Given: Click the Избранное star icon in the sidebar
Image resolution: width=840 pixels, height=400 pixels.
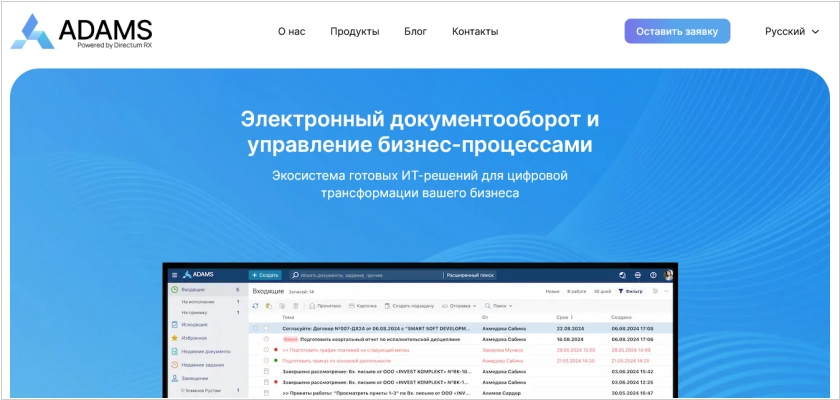Looking at the screenshot, I should click(x=175, y=338).
